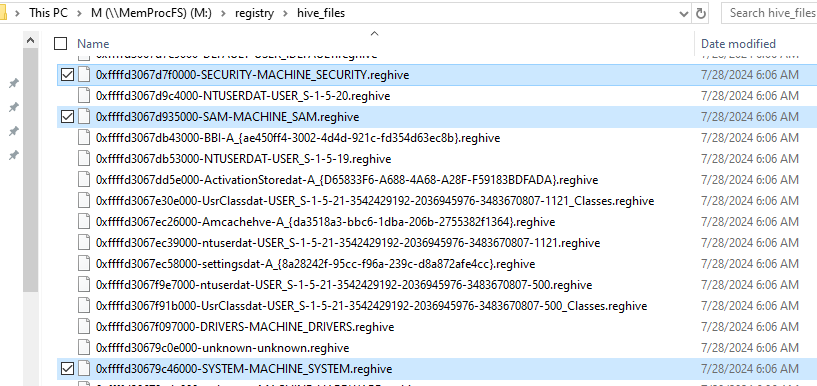Uncheck the SECURITY-MACHINE_SECURITY.reghive checkbox
Image resolution: width=817 pixels, height=386 pixels.
click(x=67, y=75)
